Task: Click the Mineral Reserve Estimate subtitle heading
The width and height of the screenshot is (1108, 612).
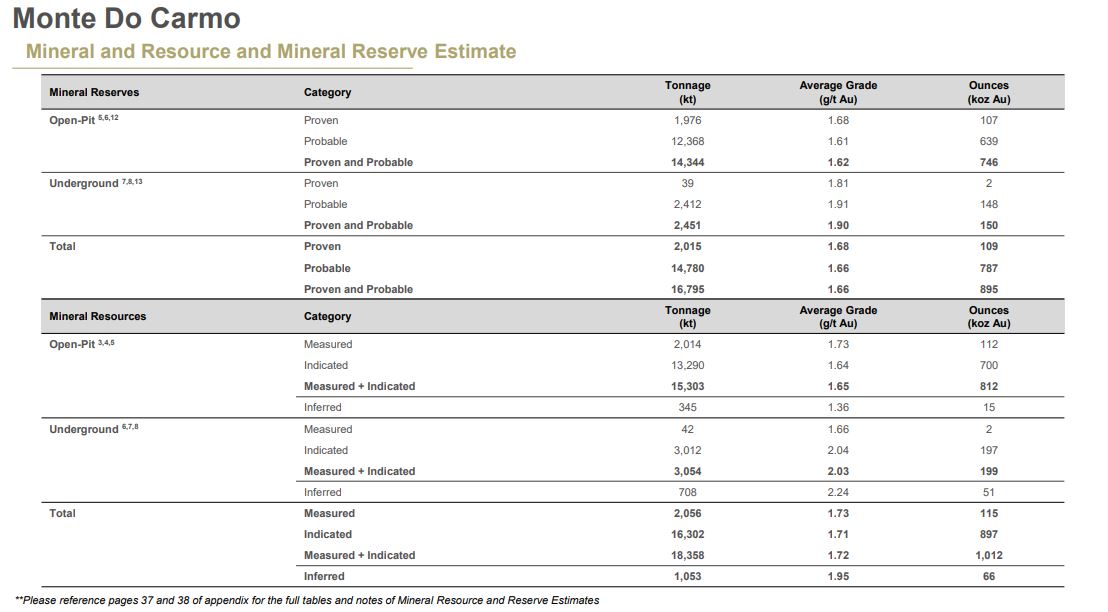Action: 271,51
